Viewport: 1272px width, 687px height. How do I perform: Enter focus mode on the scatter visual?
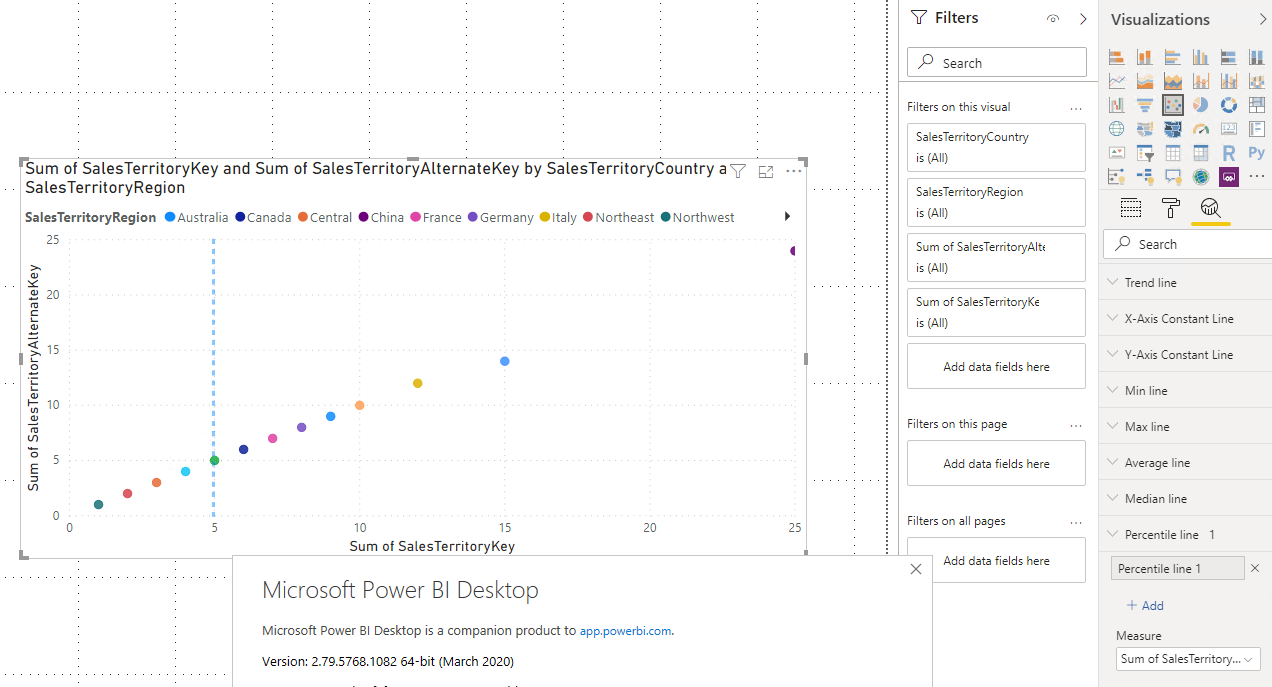766,171
